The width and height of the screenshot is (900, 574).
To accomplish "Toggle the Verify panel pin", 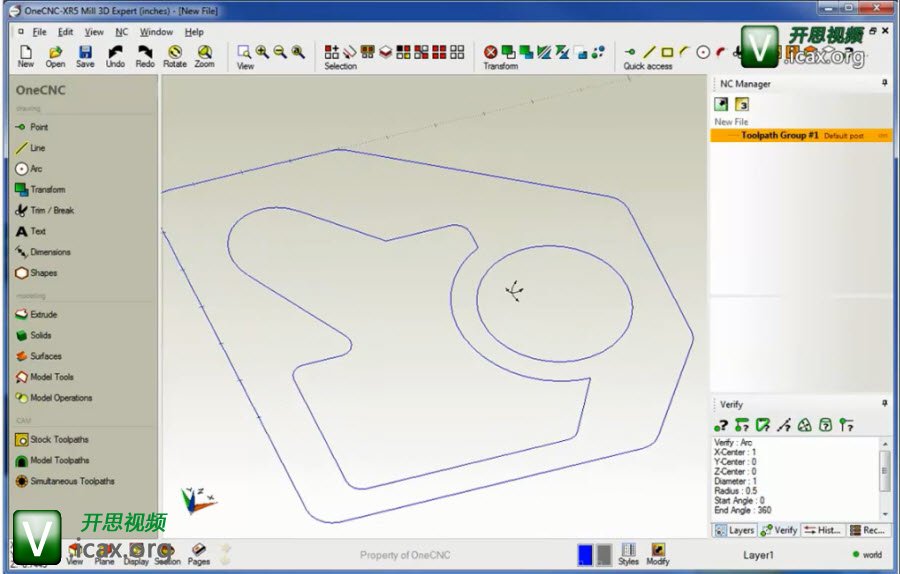I will point(884,403).
